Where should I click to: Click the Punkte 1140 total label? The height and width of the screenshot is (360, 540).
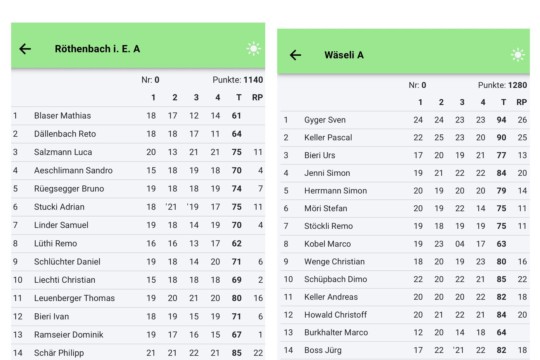pyautogui.click(x=238, y=80)
